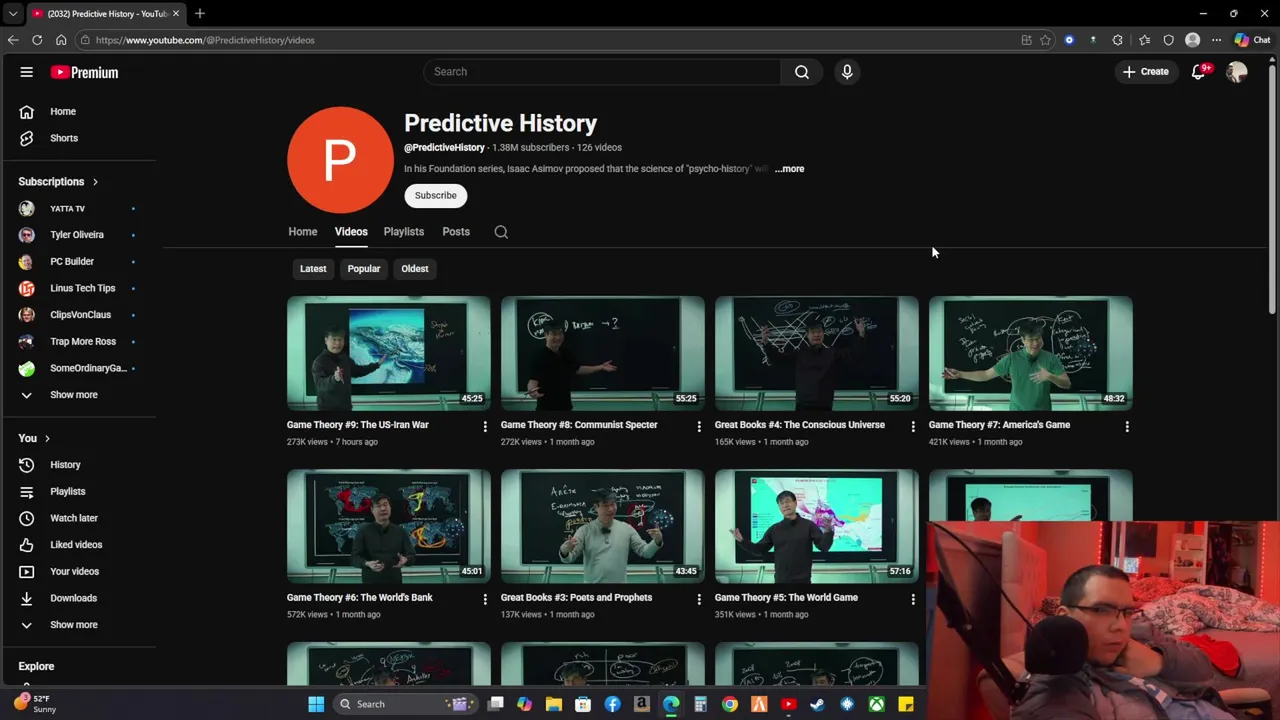
Task: Open options menu for America's Game video
Action: coord(1127,427)
